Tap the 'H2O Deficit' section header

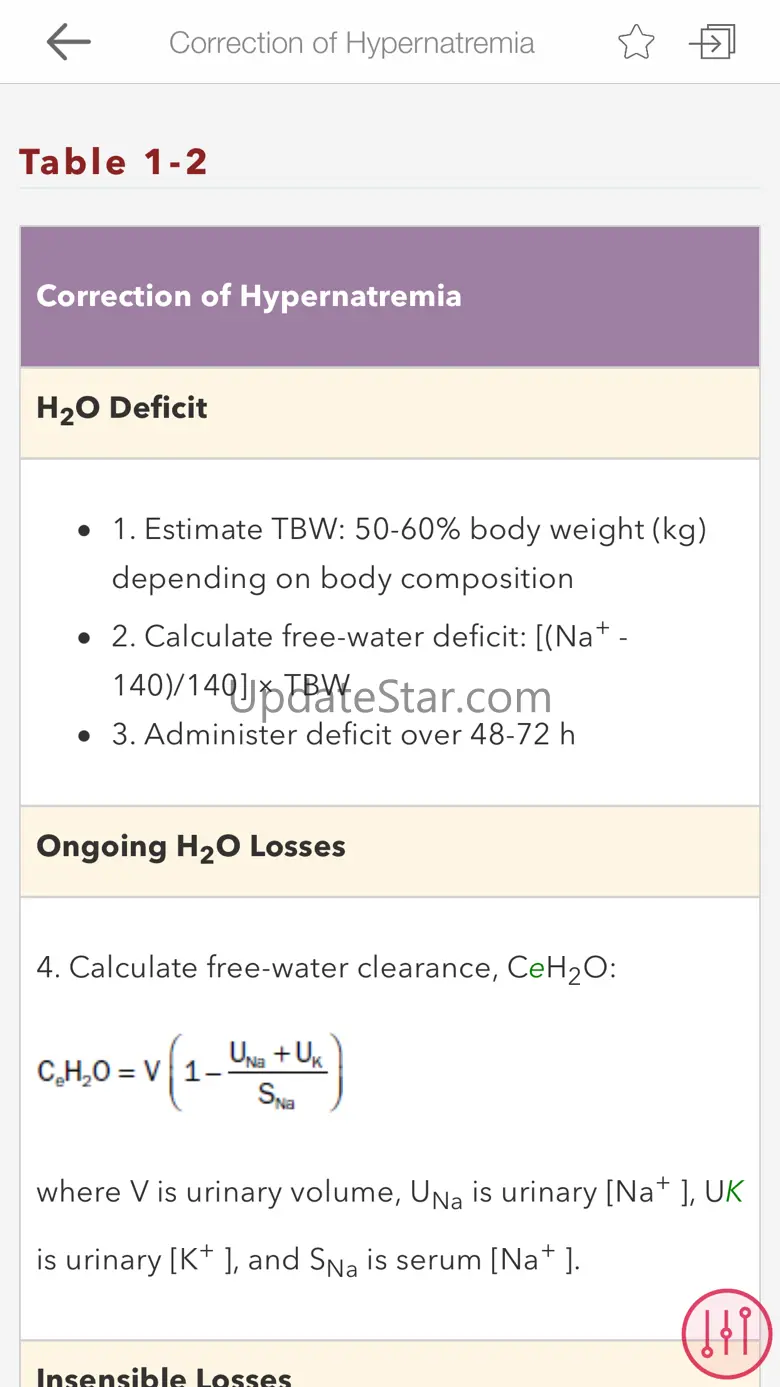tap(122, 408)
